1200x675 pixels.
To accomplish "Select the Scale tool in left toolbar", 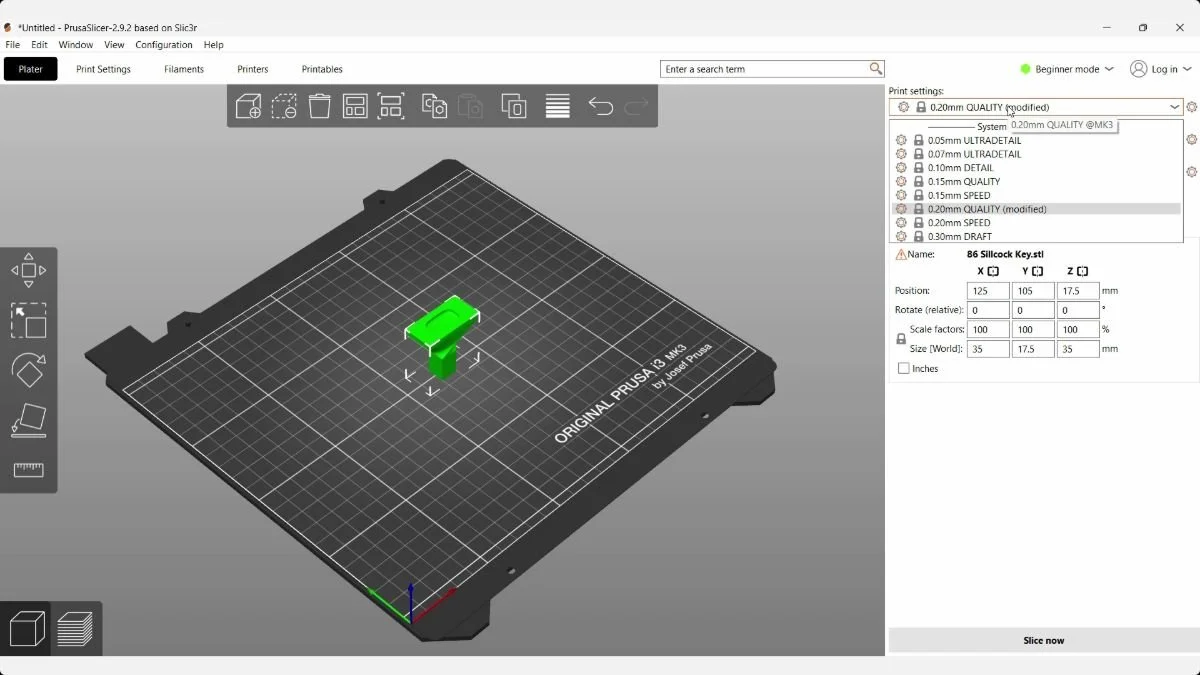I will pos(29,320).
